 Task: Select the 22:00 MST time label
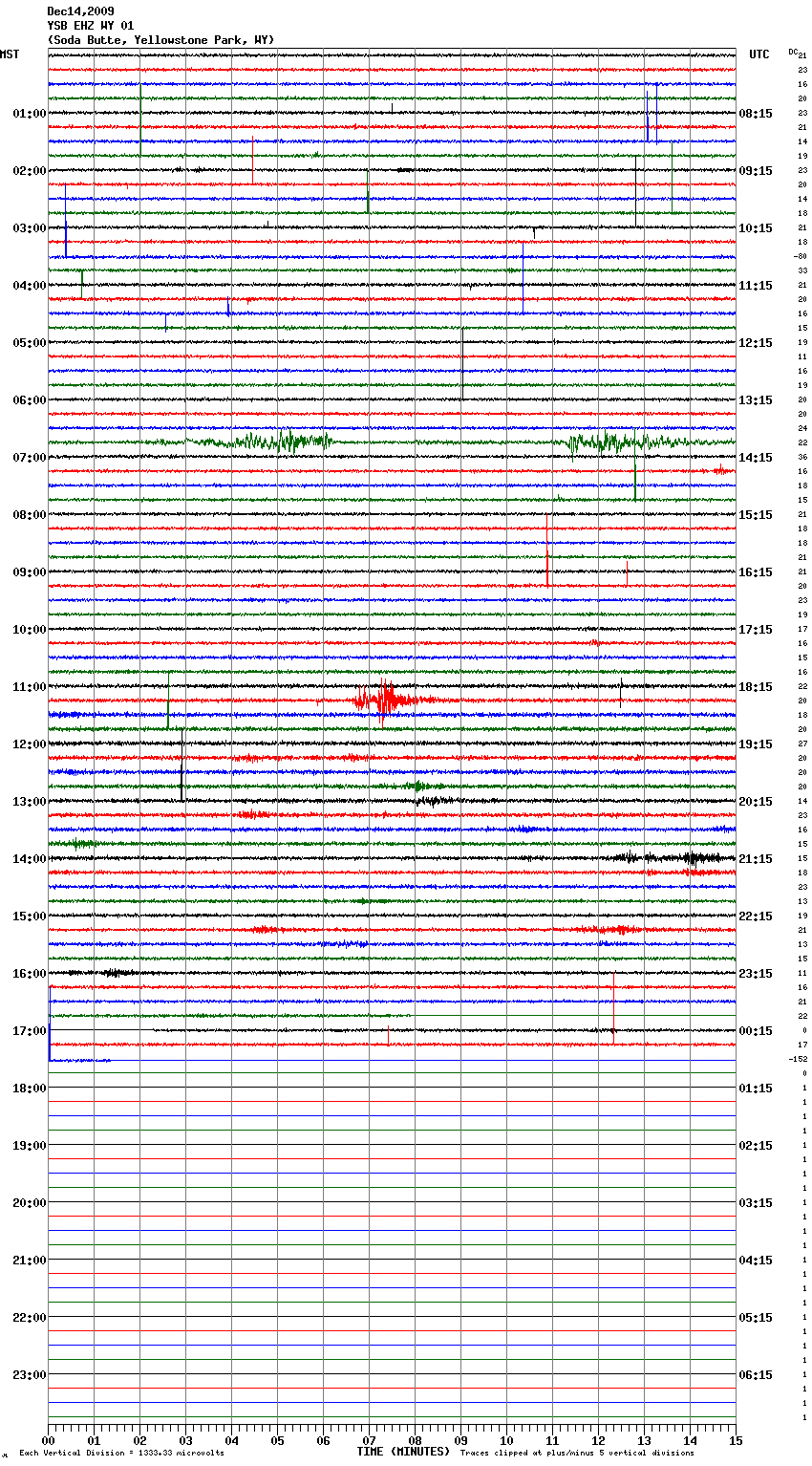tap(30, 1318)
